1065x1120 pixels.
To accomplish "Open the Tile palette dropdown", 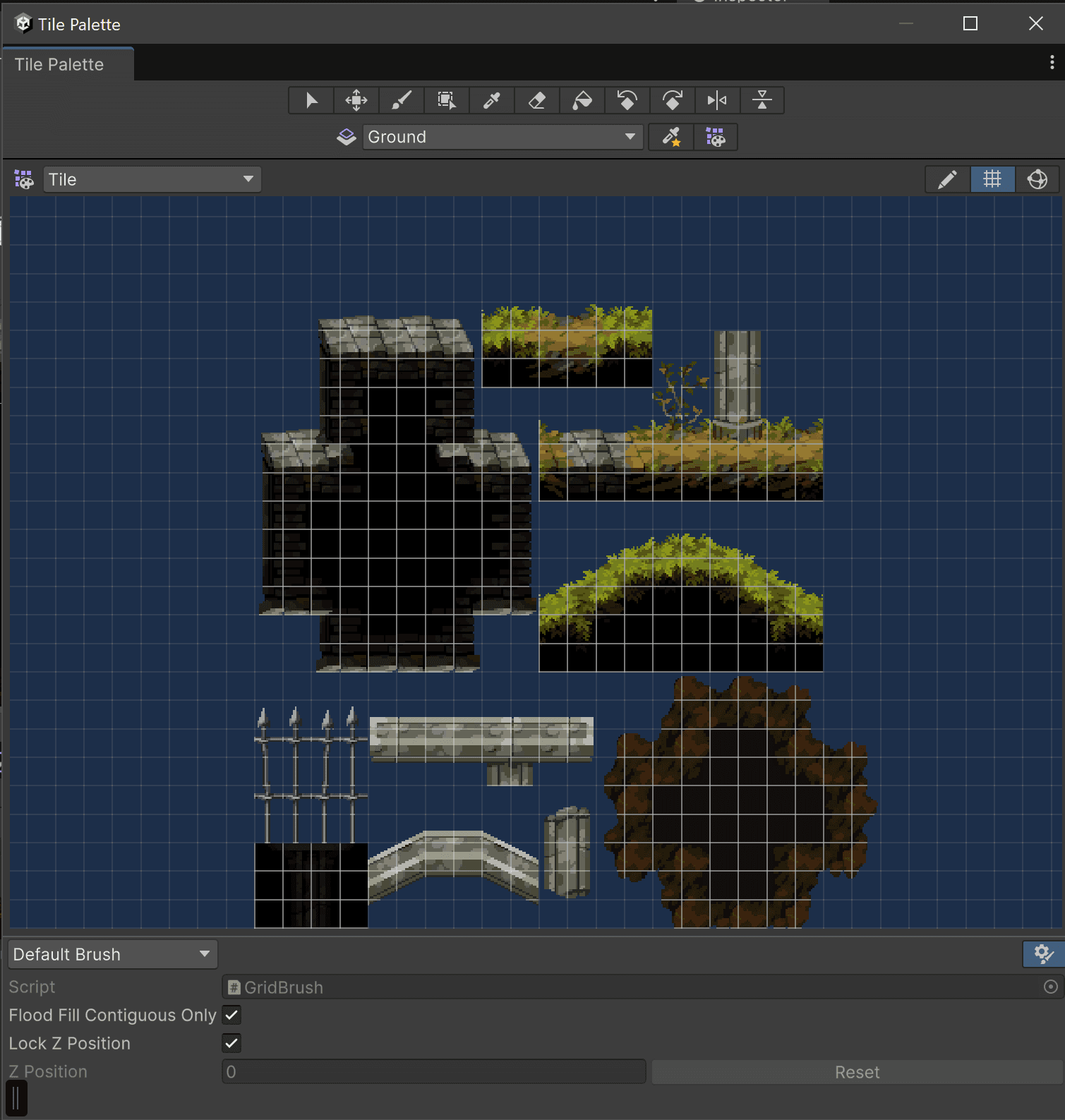I will pos(152,179).
